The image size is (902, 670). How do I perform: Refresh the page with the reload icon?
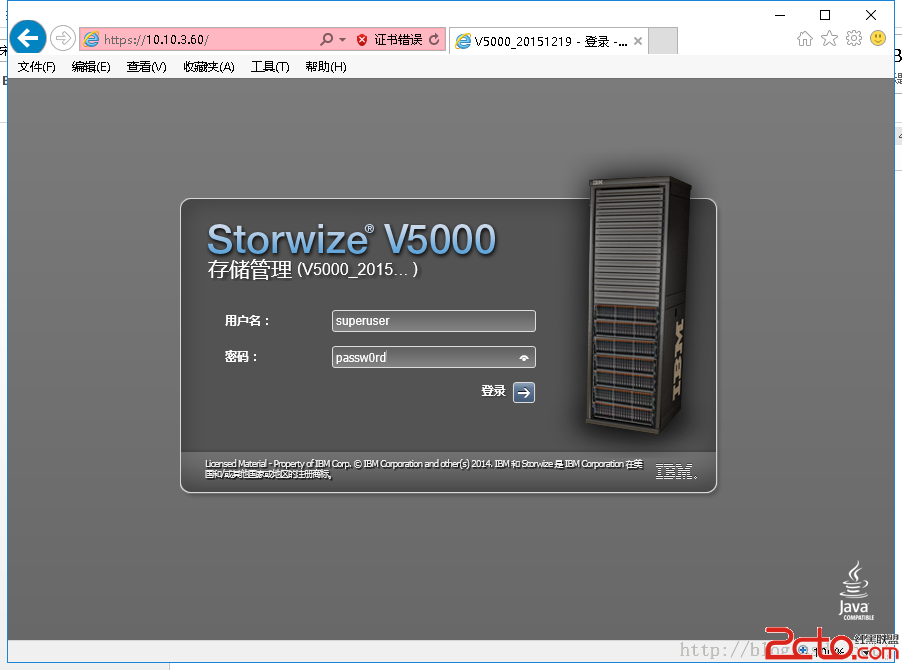click(x=434, y=39)
